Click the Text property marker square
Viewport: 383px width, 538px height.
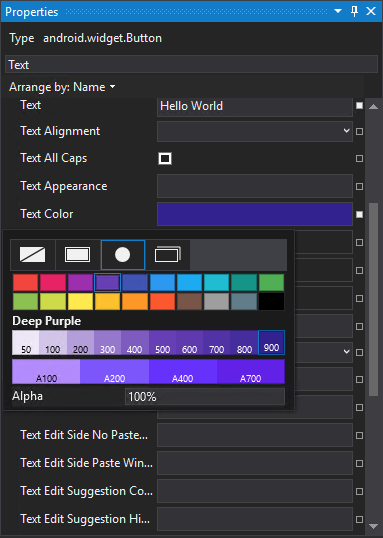point(359,105)
